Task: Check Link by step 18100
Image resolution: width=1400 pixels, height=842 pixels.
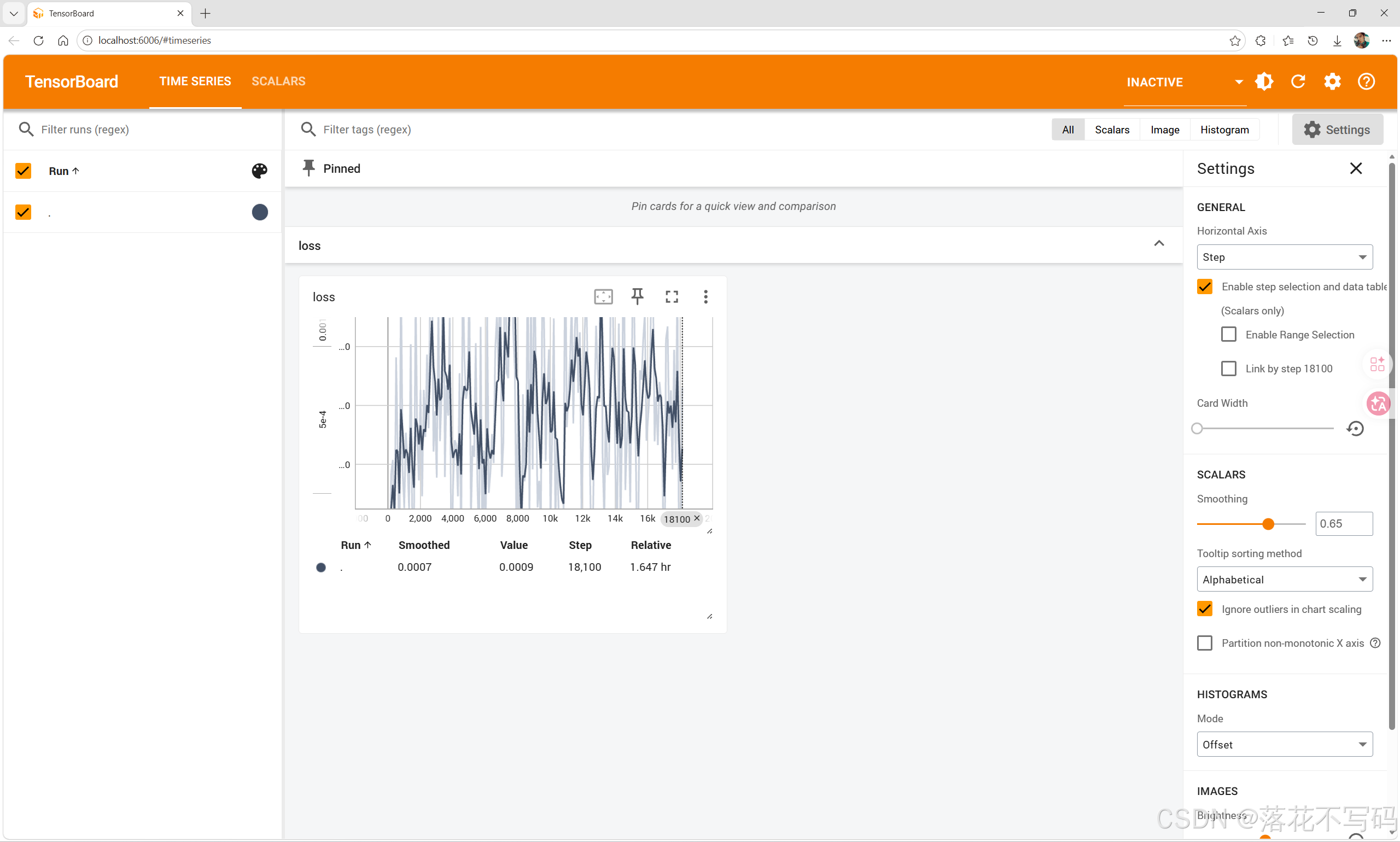Action: (x=1229, y=368)
